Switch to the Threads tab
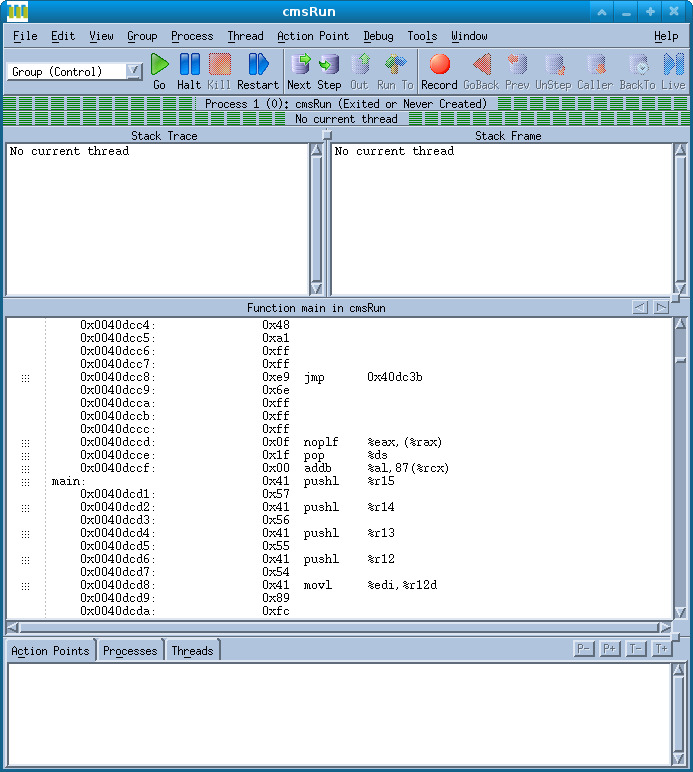Image resolution: width=693 pixels, height=772 pixels. coord(192,650)
